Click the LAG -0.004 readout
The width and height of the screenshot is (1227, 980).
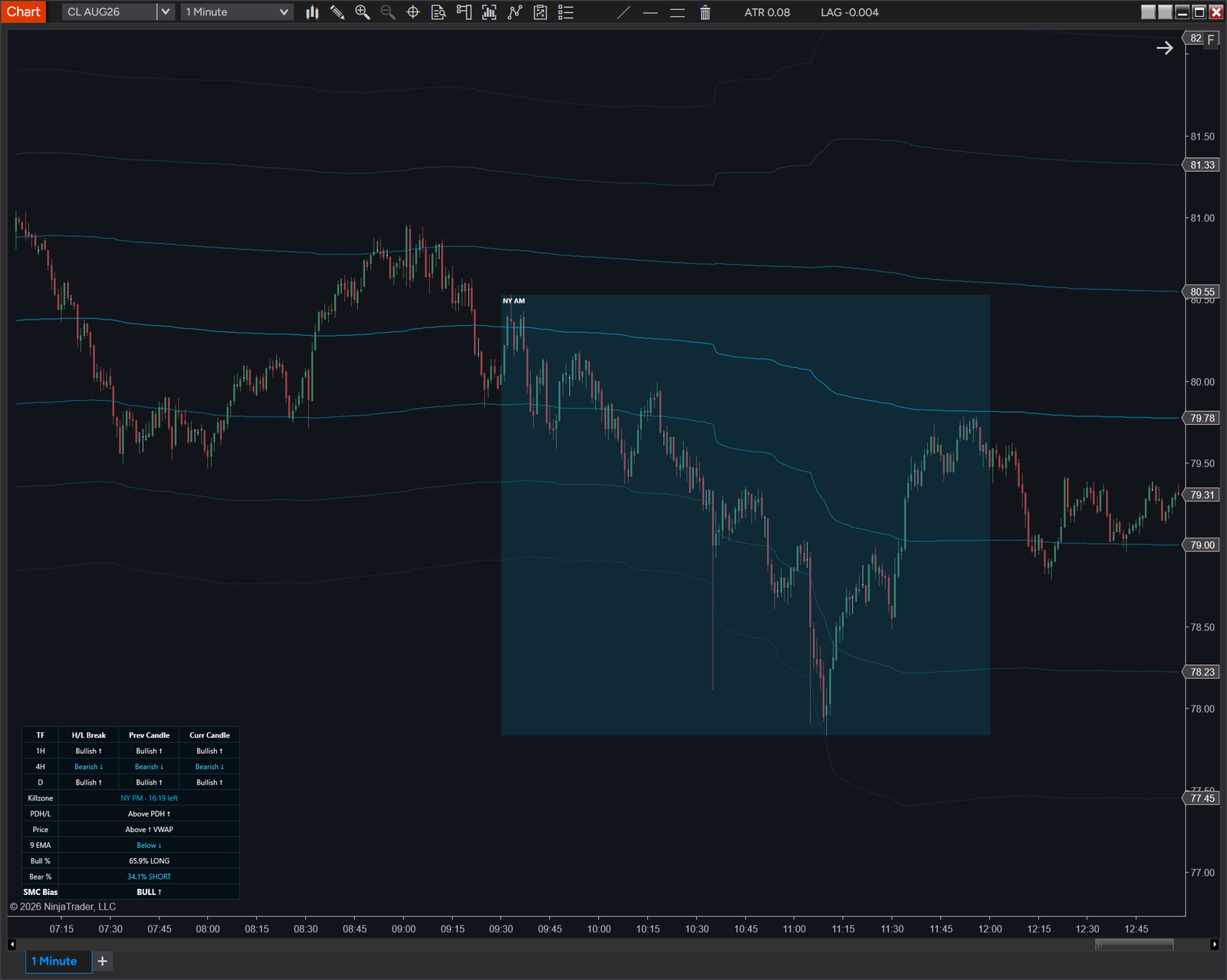(x=850, y=12)
